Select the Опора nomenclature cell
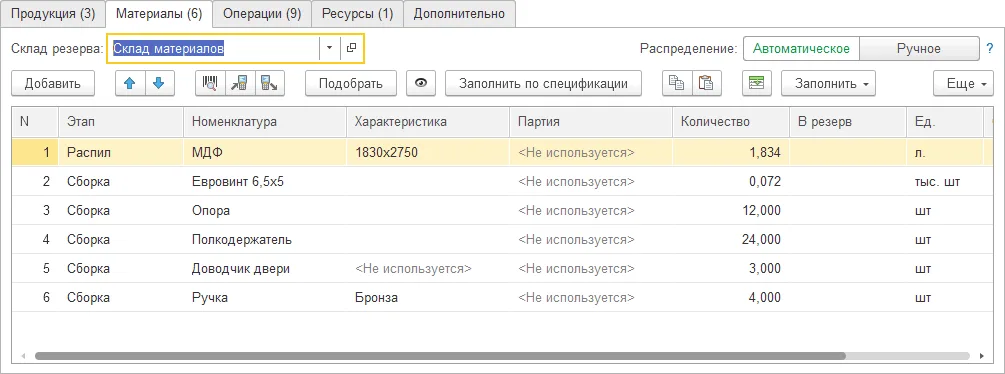The image size is (1005, 374). tap(265, 211)
